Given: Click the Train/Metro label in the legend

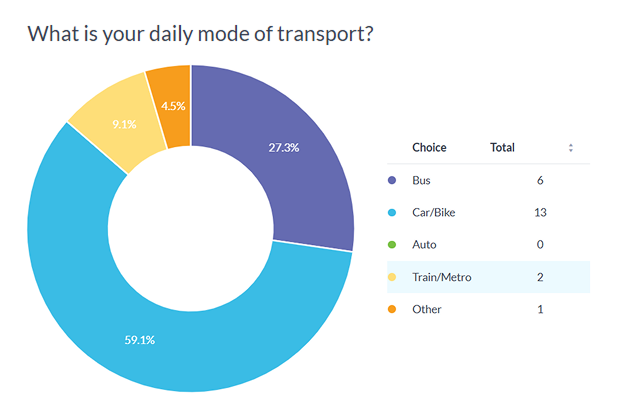Looking at the screenshot, I should pyautogui.click(x=441, y=277).
